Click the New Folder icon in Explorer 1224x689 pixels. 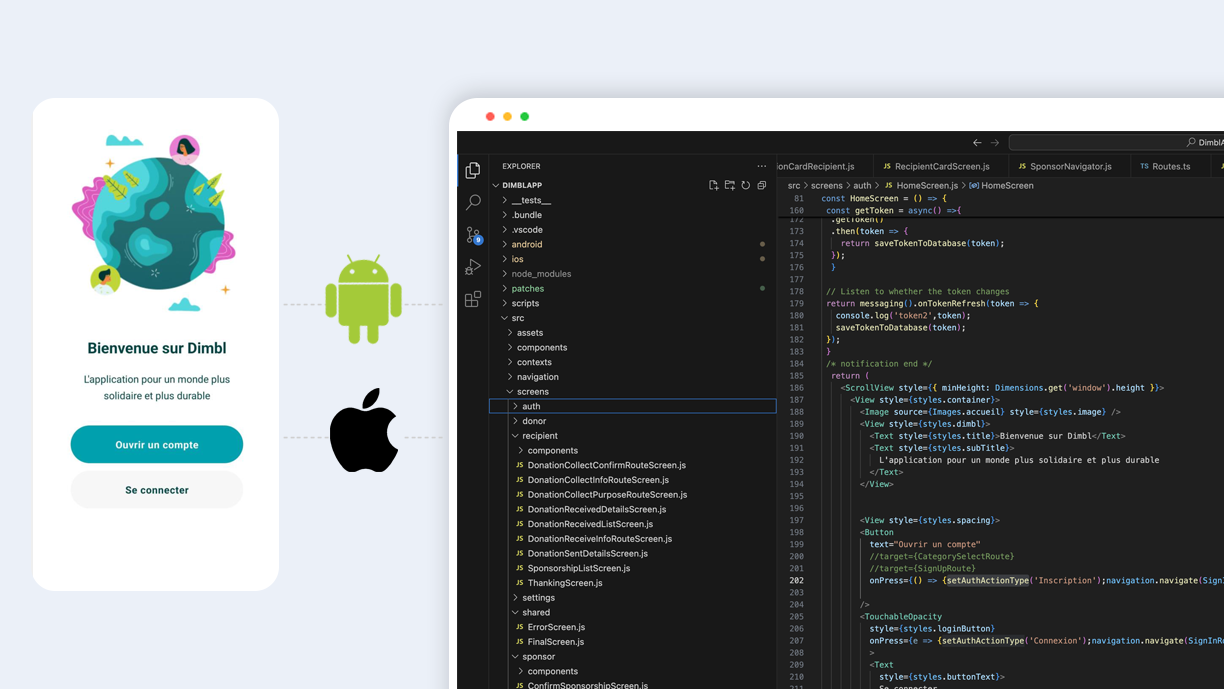(x=729, y=185)
